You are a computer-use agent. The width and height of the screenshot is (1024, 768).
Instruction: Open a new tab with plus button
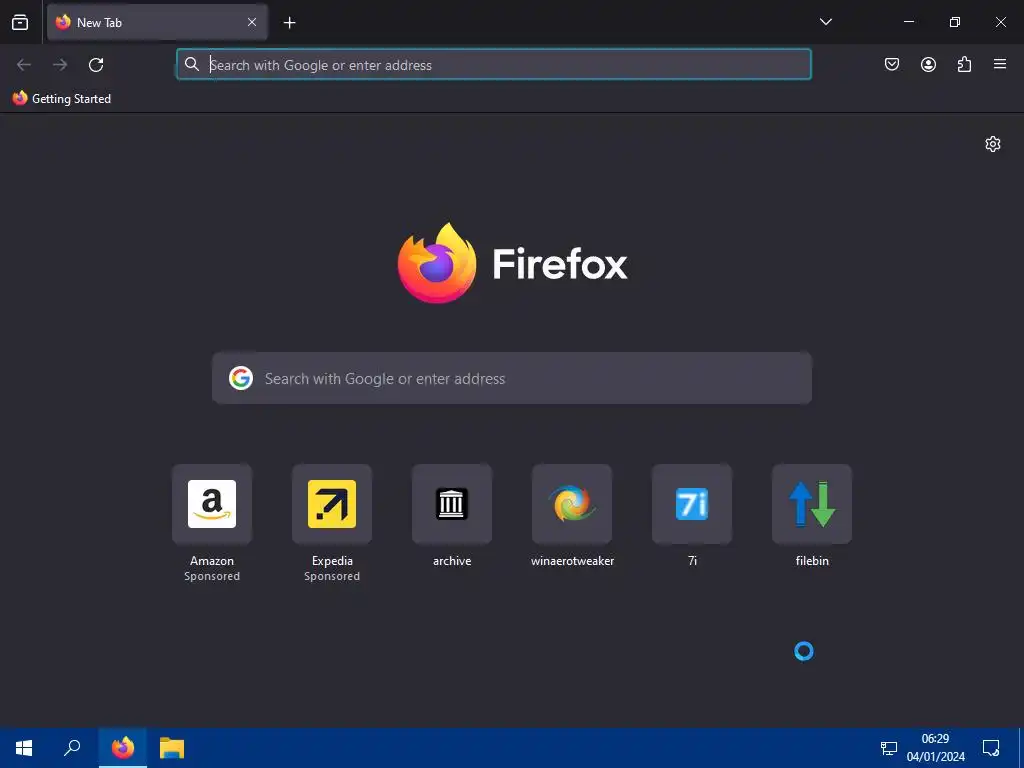289,23
